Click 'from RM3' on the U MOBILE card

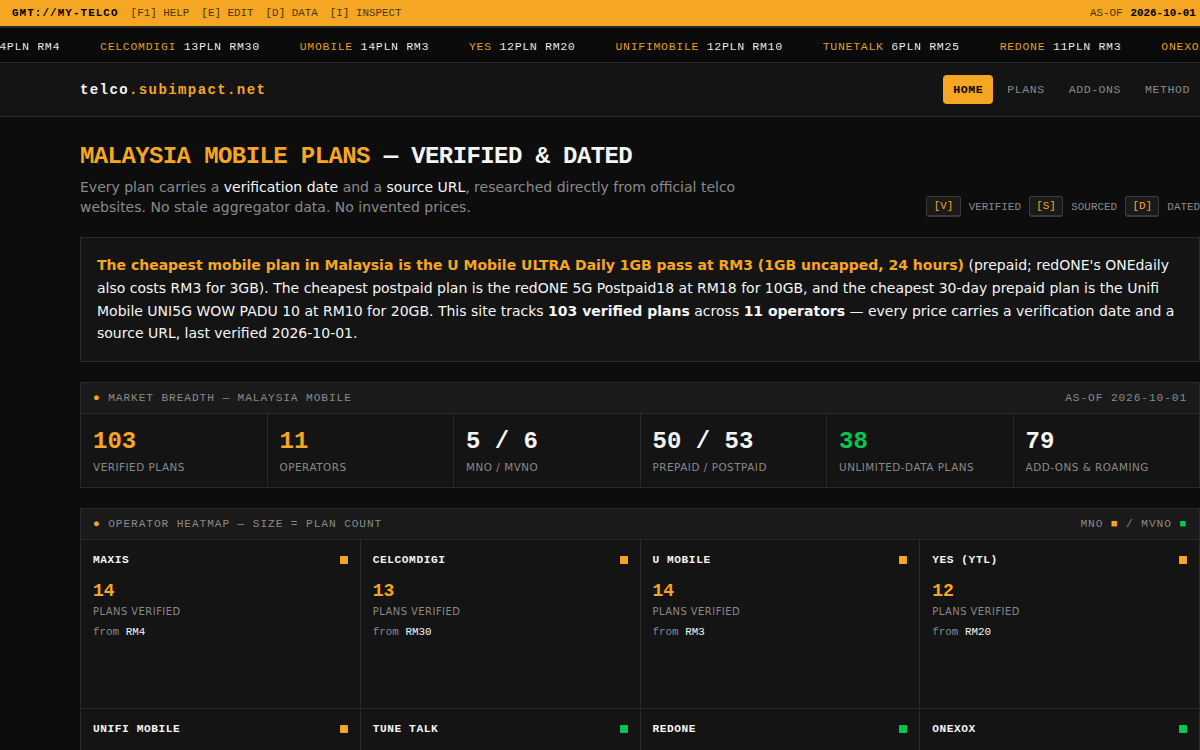(x=679, y=632)
